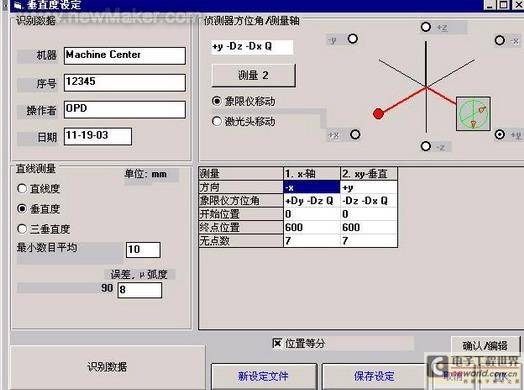
Task: Click the 机器 Machine Center input field
Action: [x=125, y=55]
